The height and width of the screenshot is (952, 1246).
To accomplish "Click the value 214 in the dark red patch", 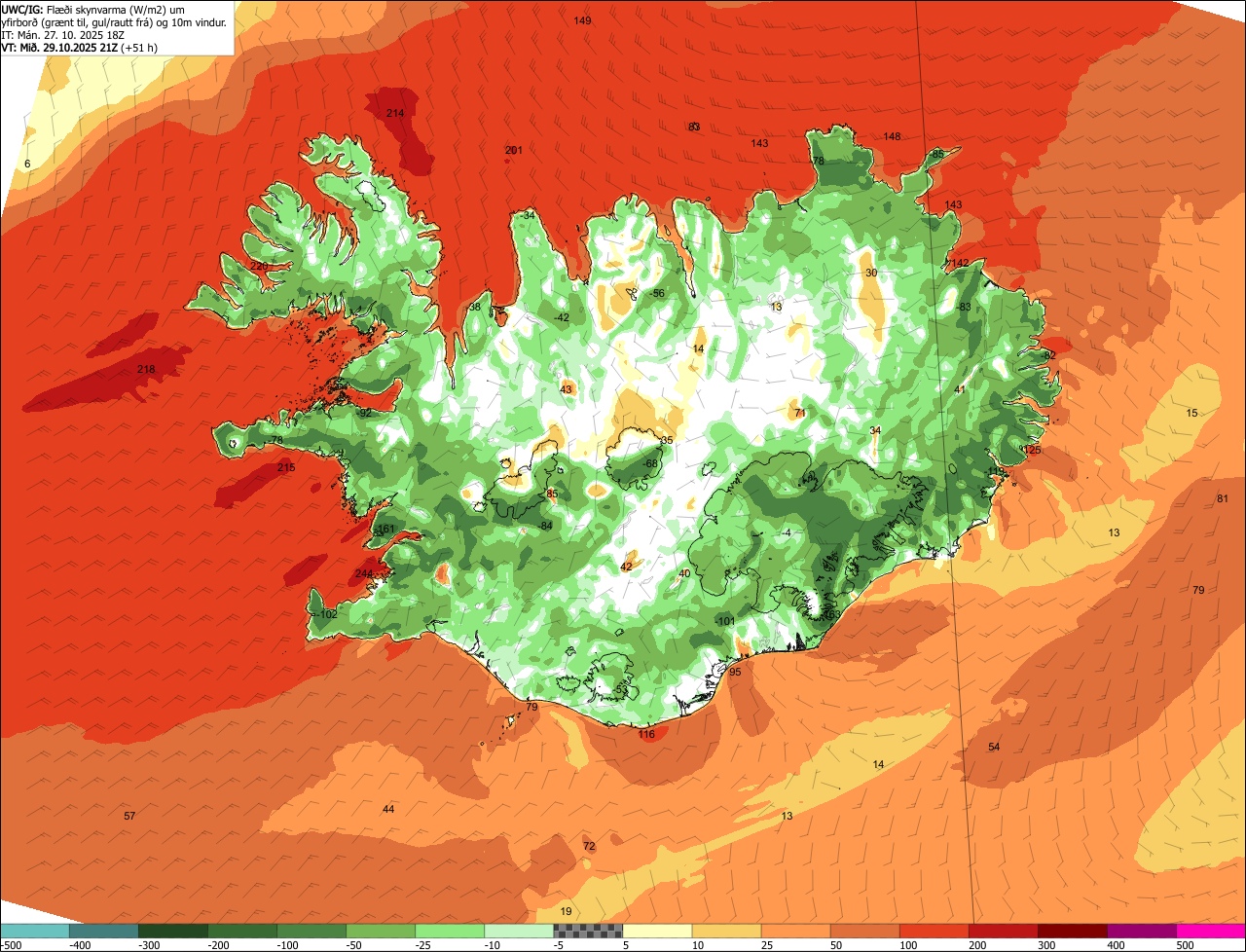I will pos(395,114).
